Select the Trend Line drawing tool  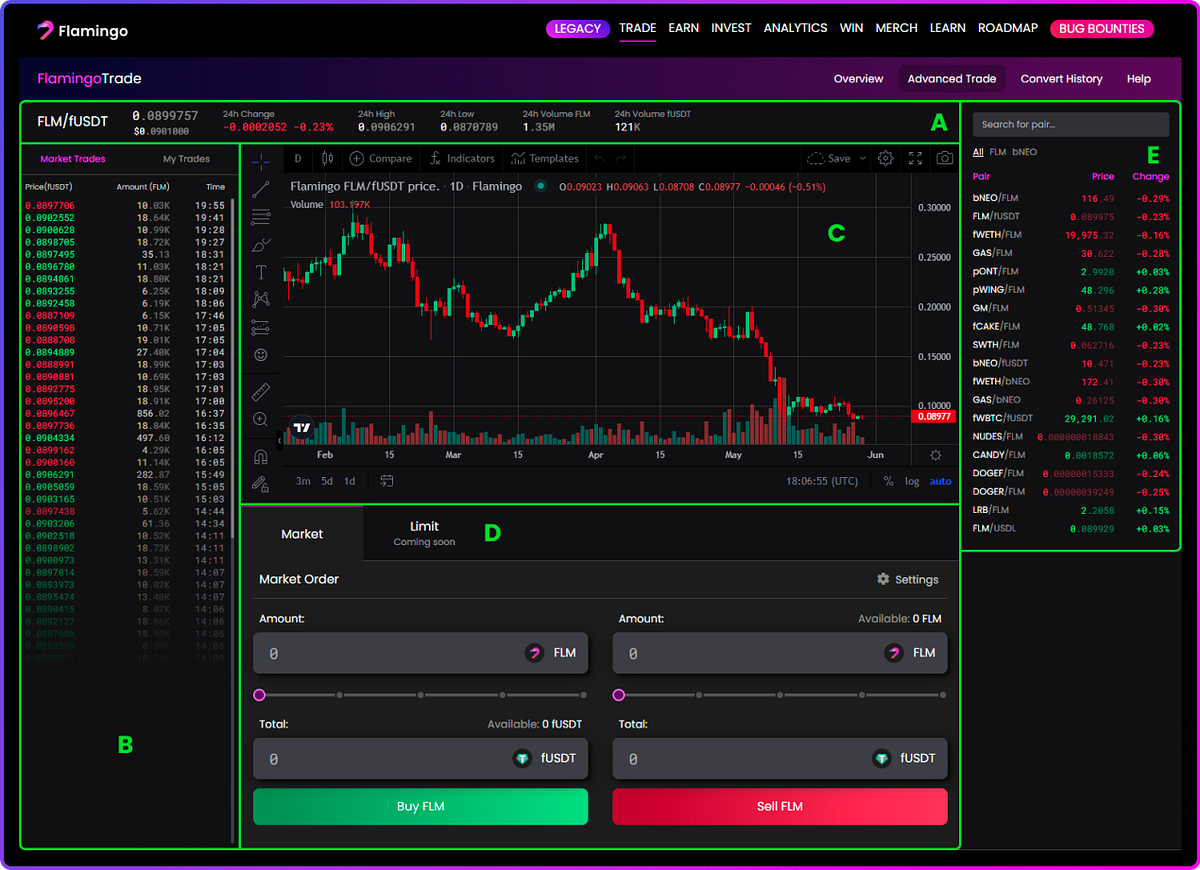[x=260, y=188]
